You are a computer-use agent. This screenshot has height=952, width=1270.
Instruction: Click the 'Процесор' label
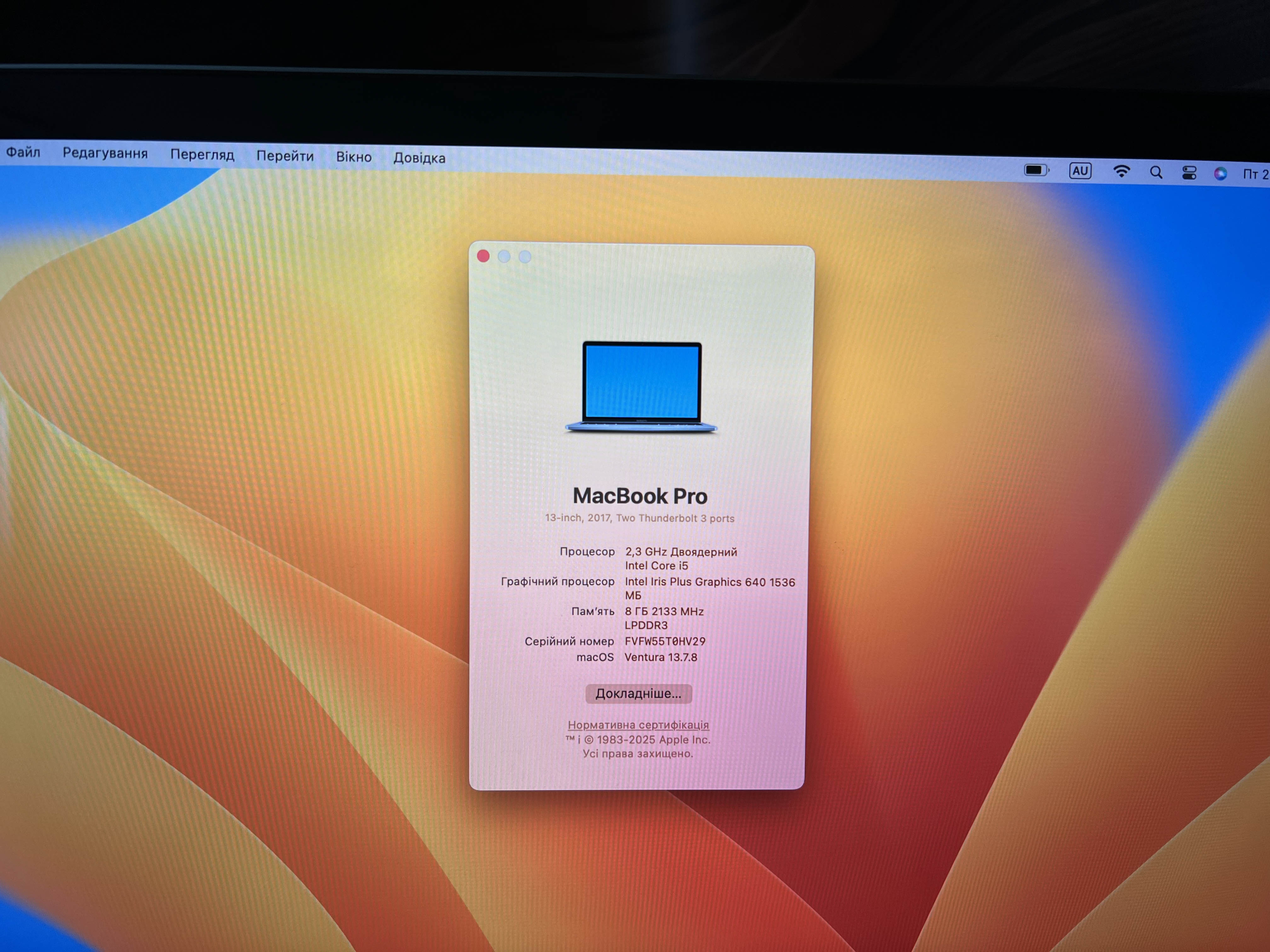point(587,551)
